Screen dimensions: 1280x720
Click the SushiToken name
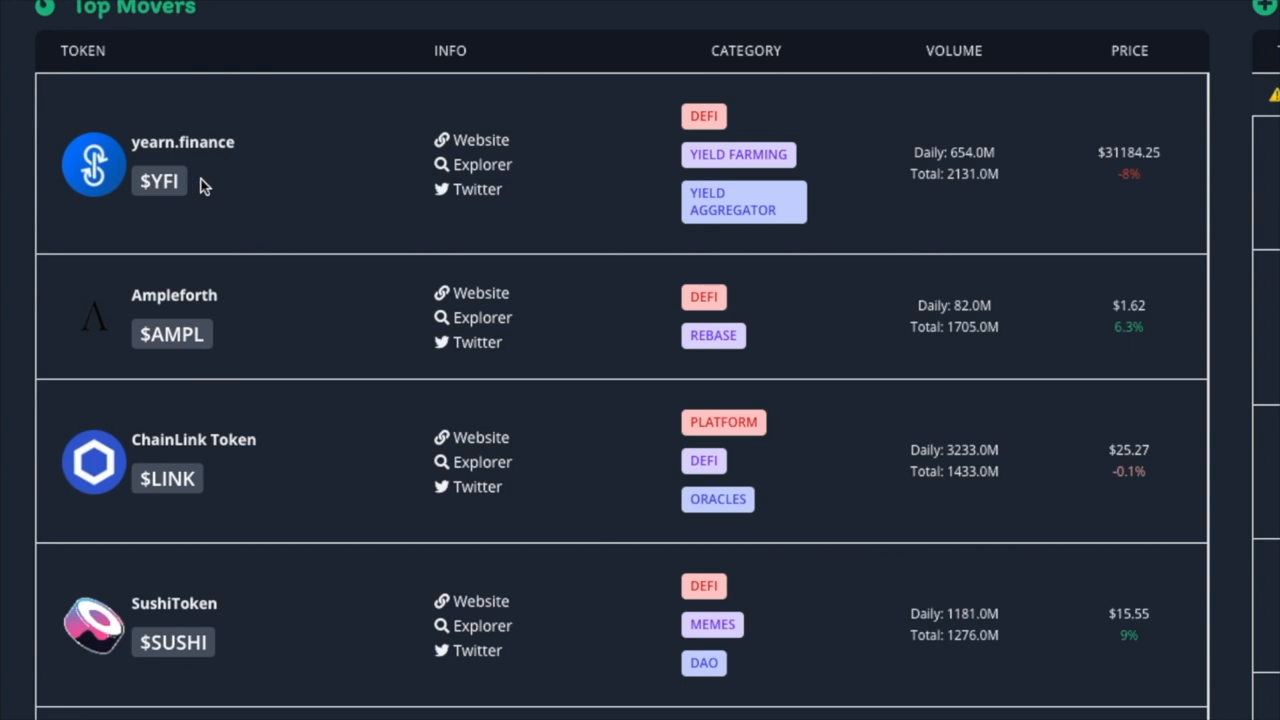click(x=174, y=603)
